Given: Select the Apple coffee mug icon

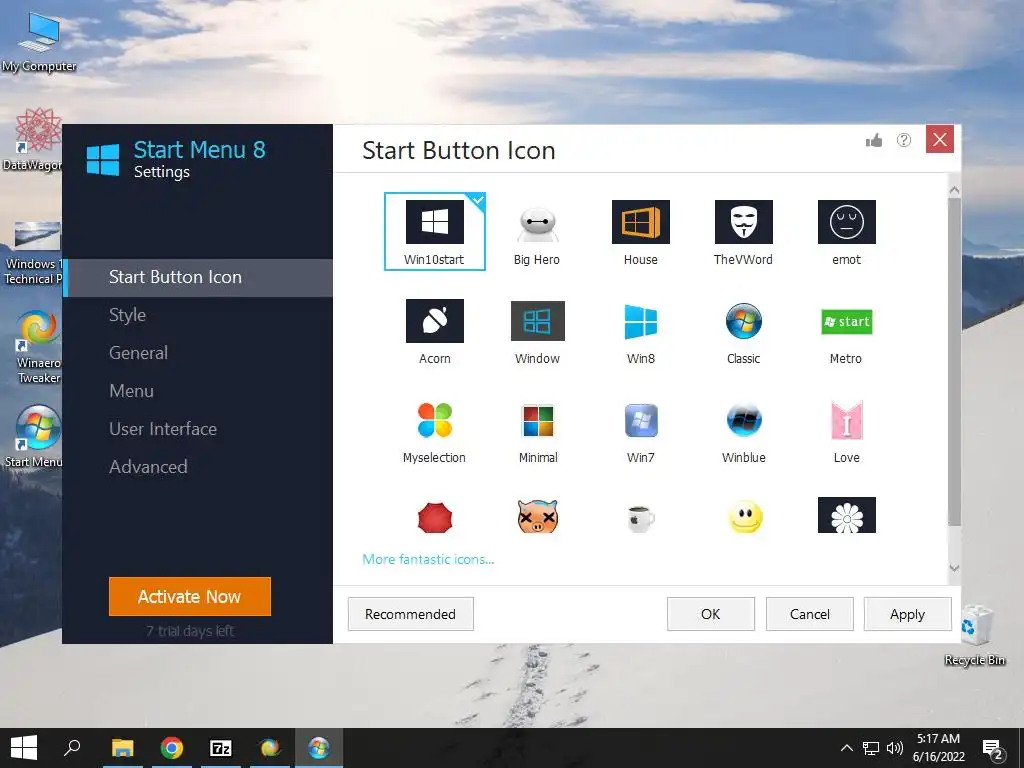Looking at the screenshot, I should pos(640,519).
